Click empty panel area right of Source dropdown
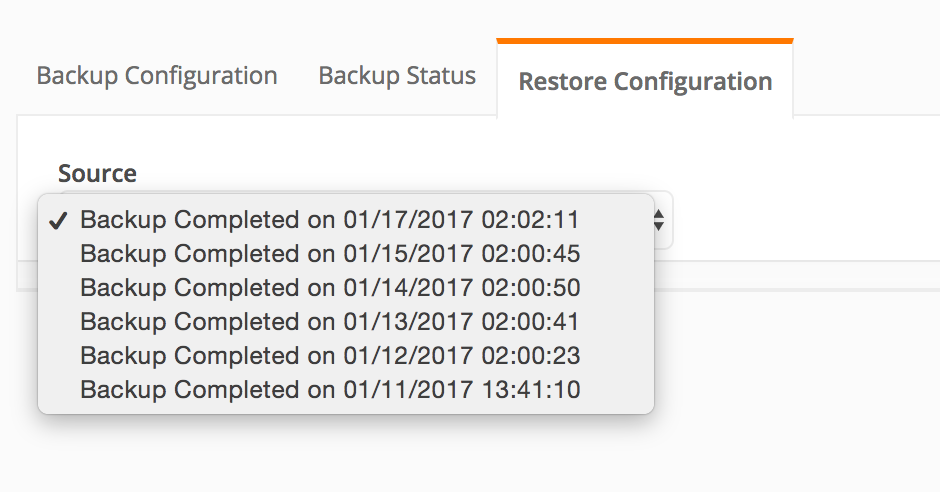The image size is (940, 492). [800, 220]
